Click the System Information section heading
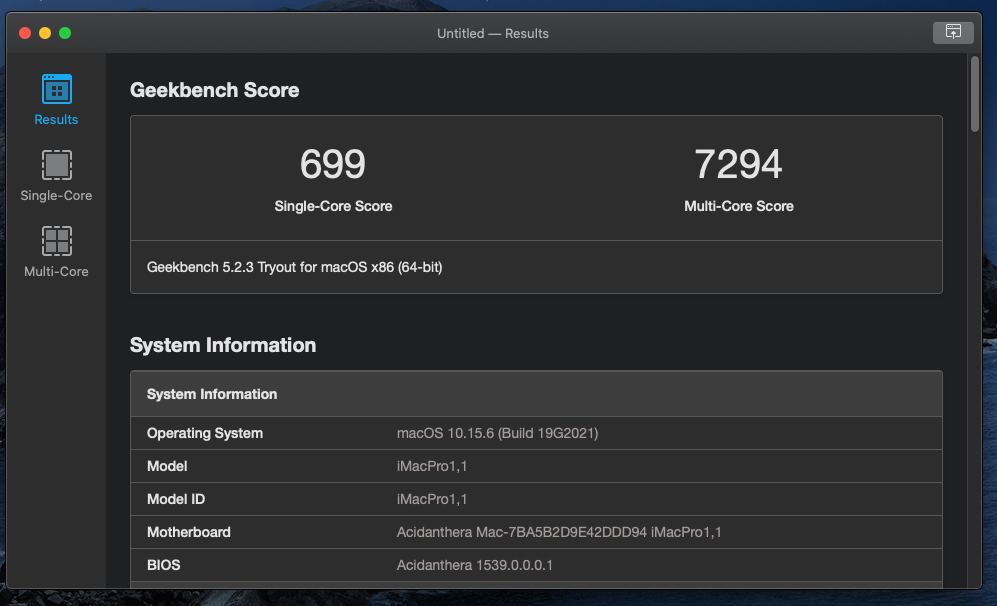997x606 pixels. pyautogui.click(x=223, y=345)
